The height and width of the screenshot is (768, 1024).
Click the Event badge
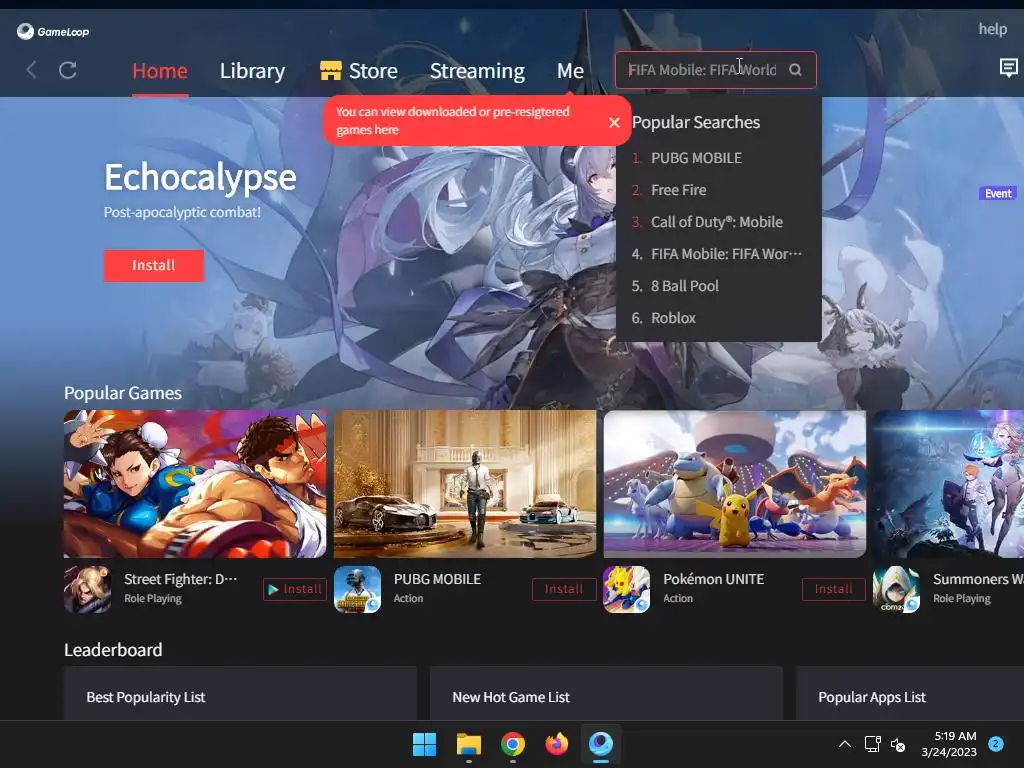tap(997, 193)
